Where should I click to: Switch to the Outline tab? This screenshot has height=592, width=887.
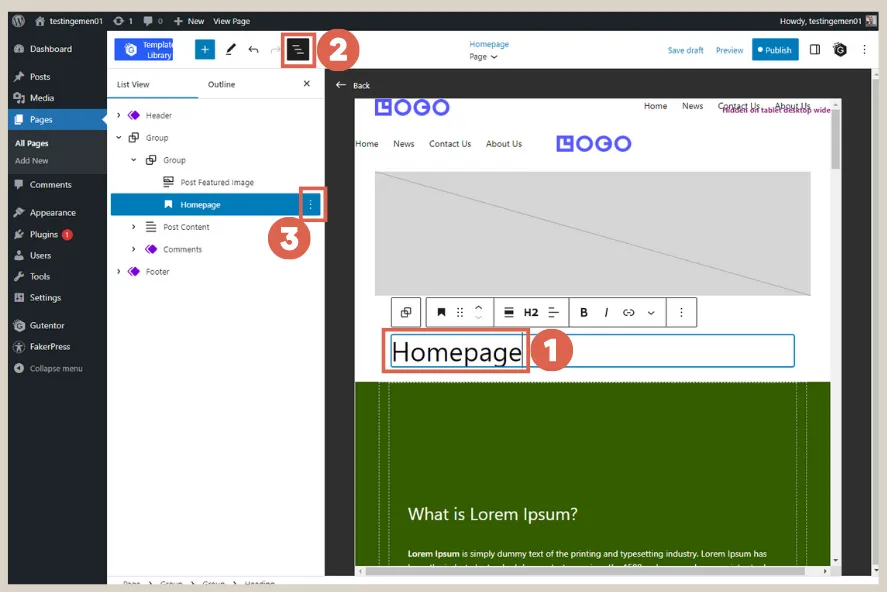pyautogui.click(x=222, y=84)
